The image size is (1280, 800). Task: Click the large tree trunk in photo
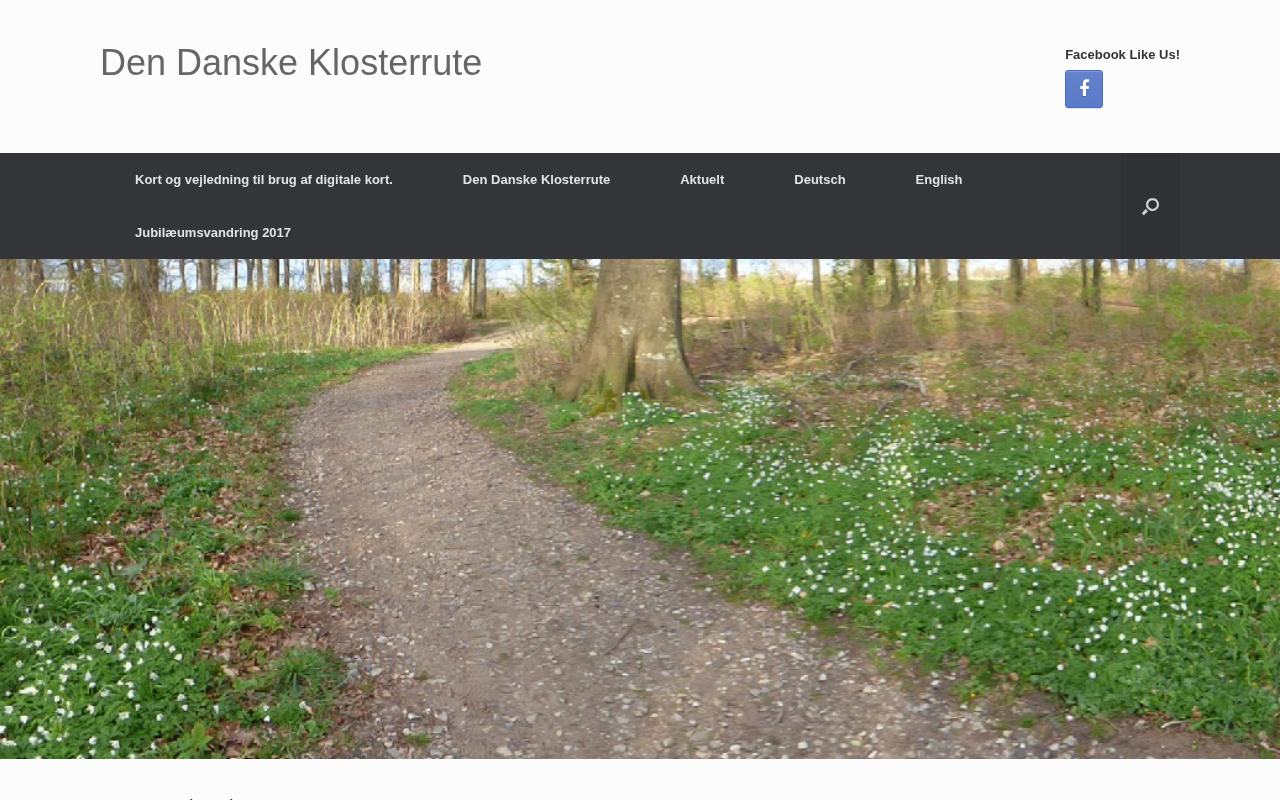632,330
